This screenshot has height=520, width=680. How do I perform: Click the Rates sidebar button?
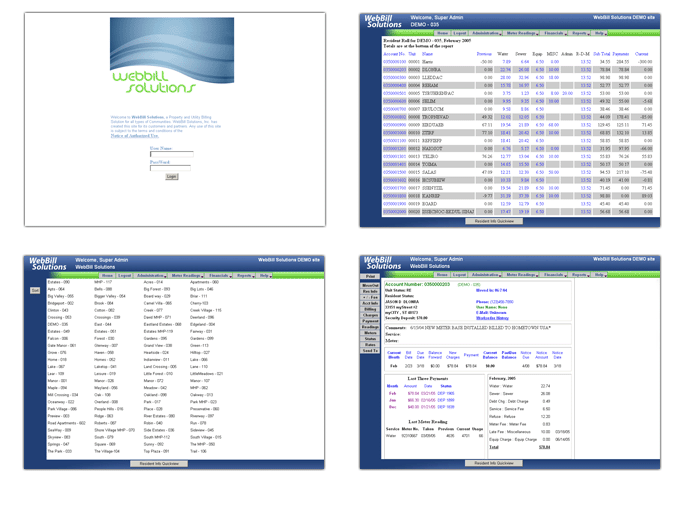tap(370, 345)
